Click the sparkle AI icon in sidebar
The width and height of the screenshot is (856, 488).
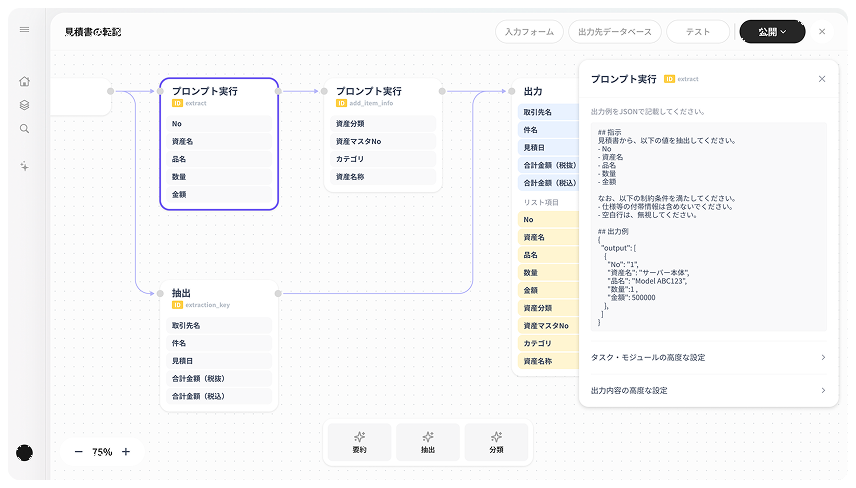click(x=24, y=166)
